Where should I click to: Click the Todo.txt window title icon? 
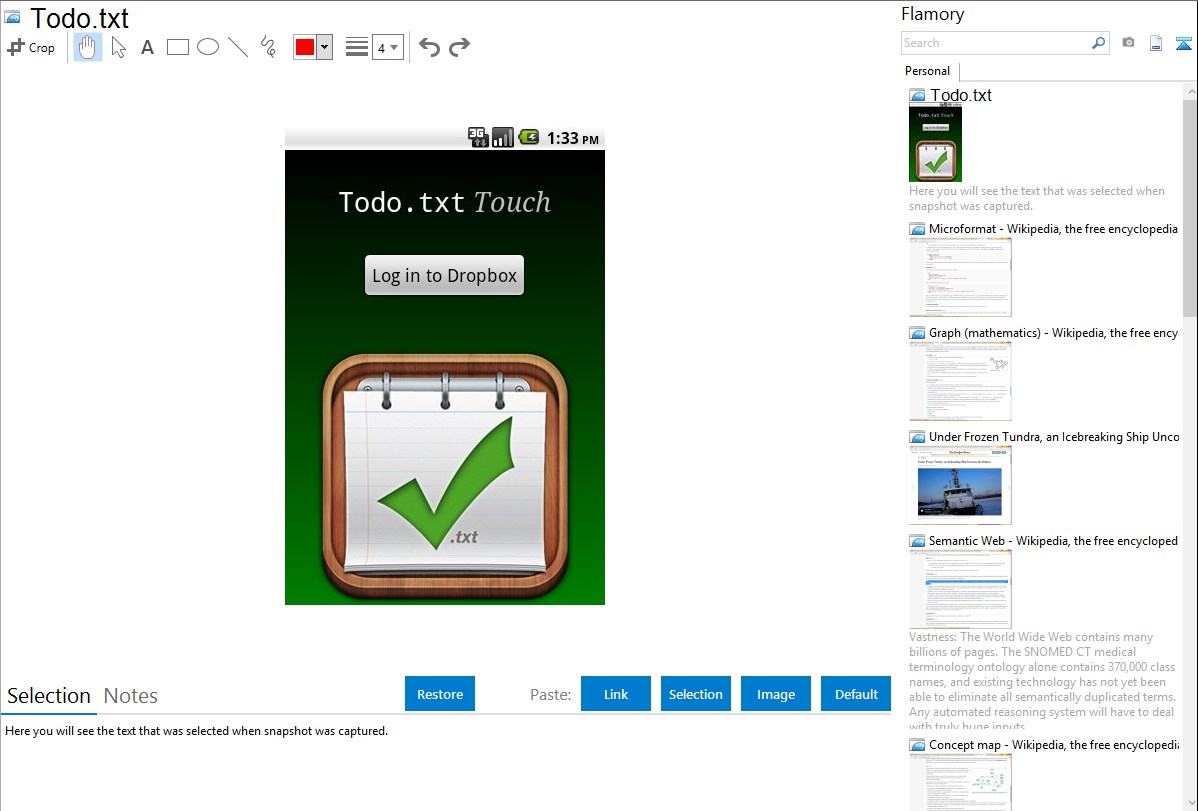point(12,17)
